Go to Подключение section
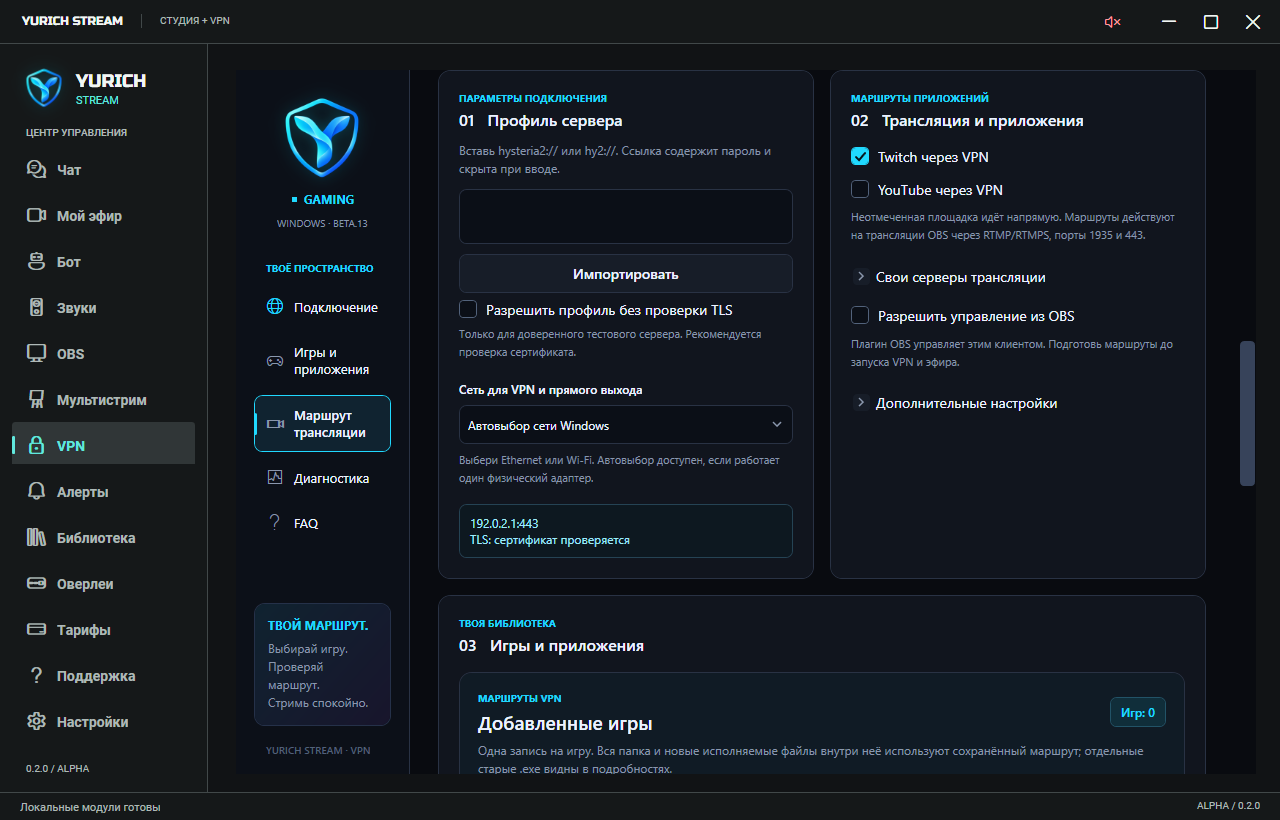The image size is (1280, 820). (322, 307)
